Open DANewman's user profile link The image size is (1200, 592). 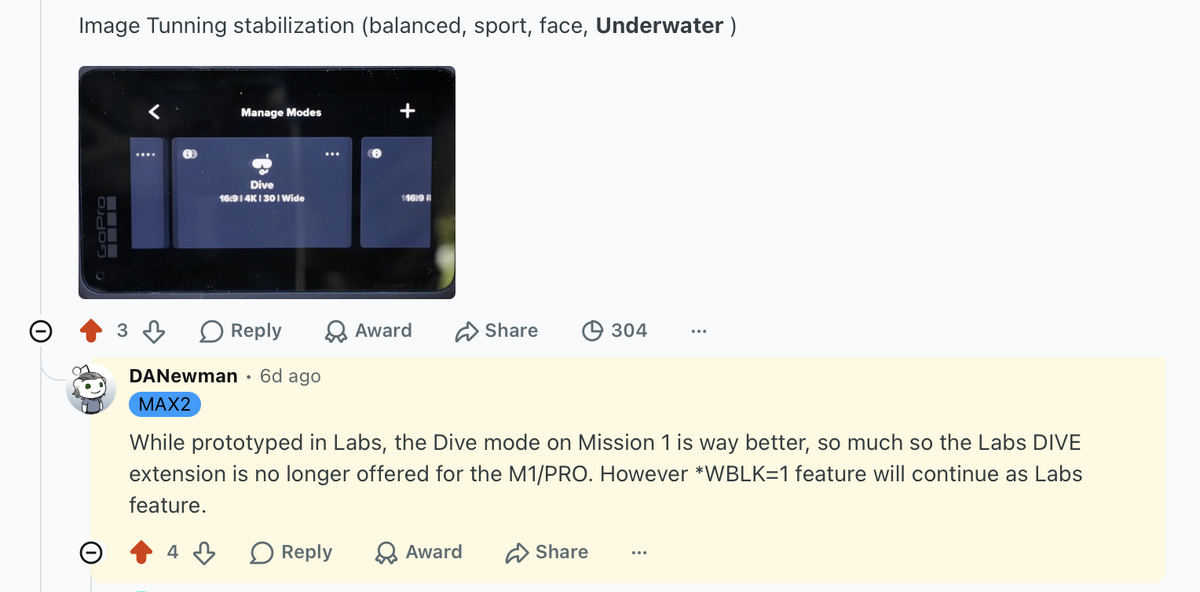(x=184, y=376)
